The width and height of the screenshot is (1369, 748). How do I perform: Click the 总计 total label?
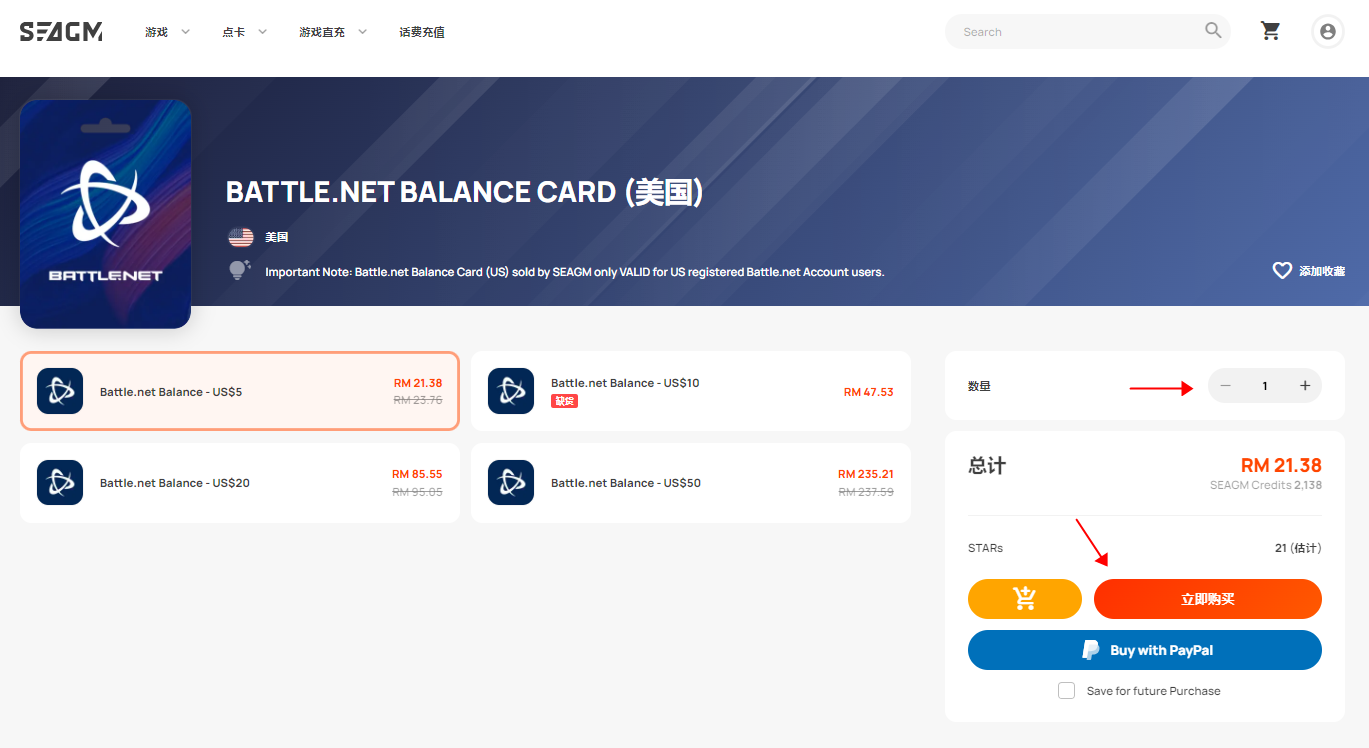coord(987,465)
